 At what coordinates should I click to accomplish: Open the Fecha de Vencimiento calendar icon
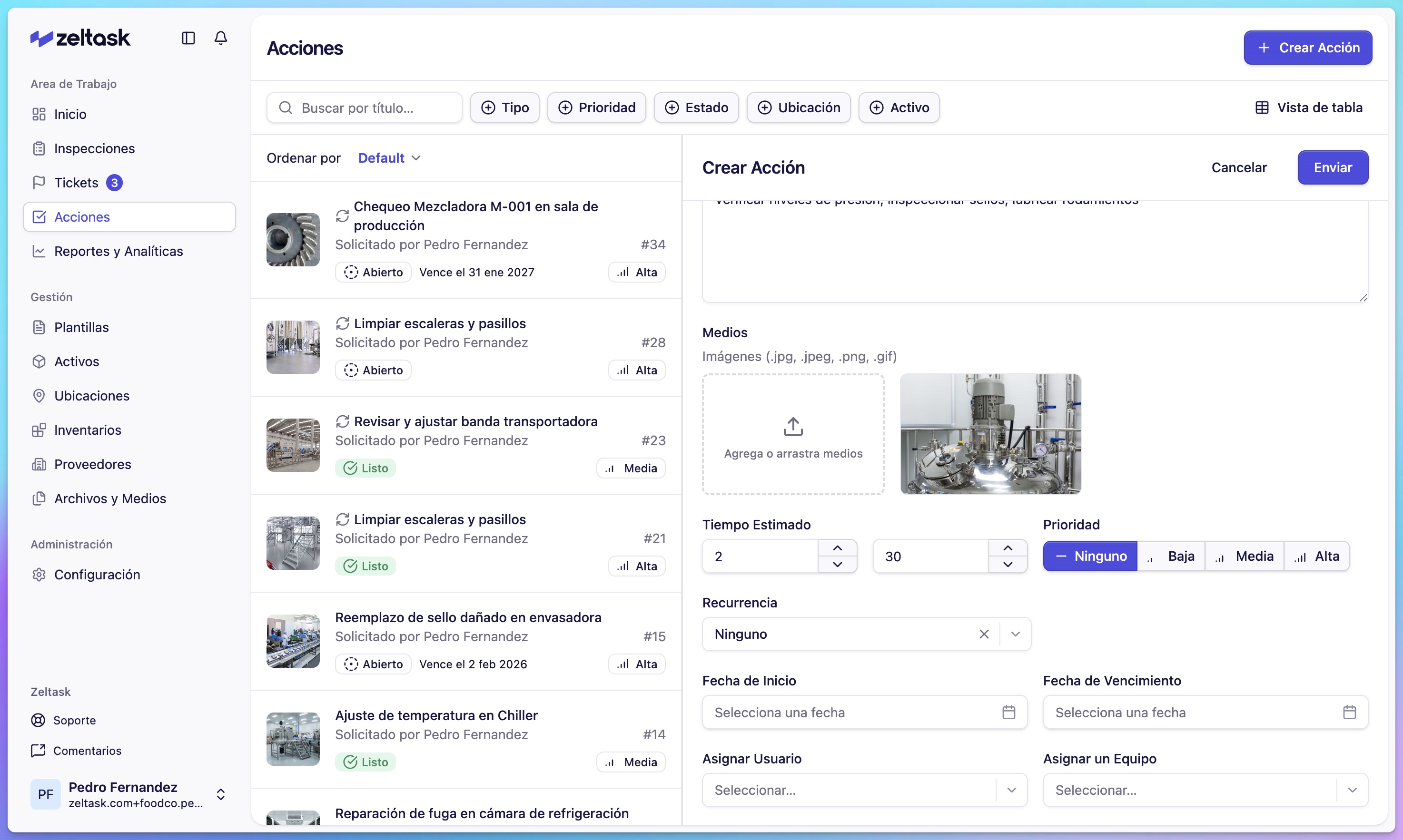(x=1349, y=712)
